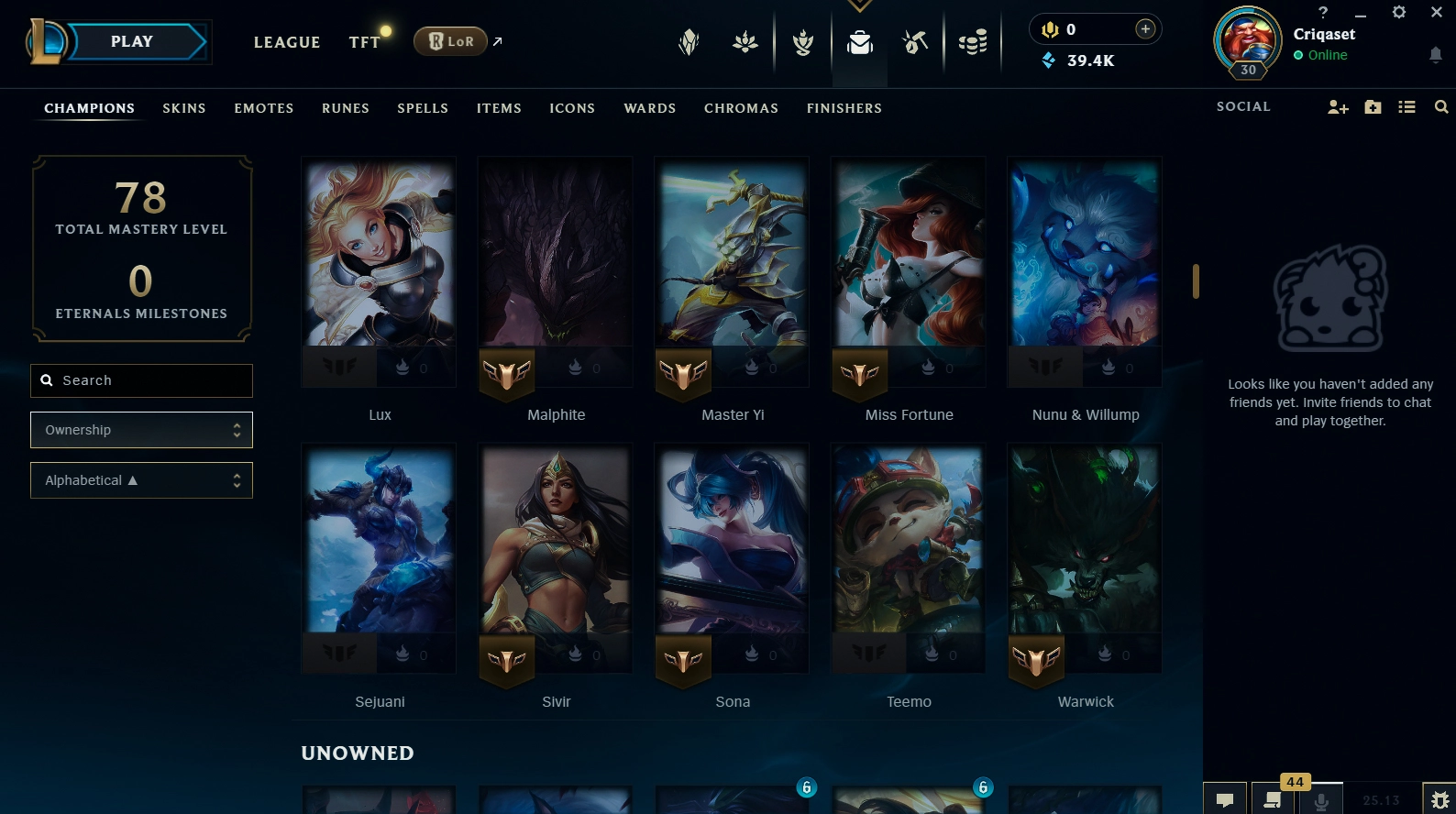Click the new social folder icon
This screenshot has height=814, width=1456.
coord(1373,107)
